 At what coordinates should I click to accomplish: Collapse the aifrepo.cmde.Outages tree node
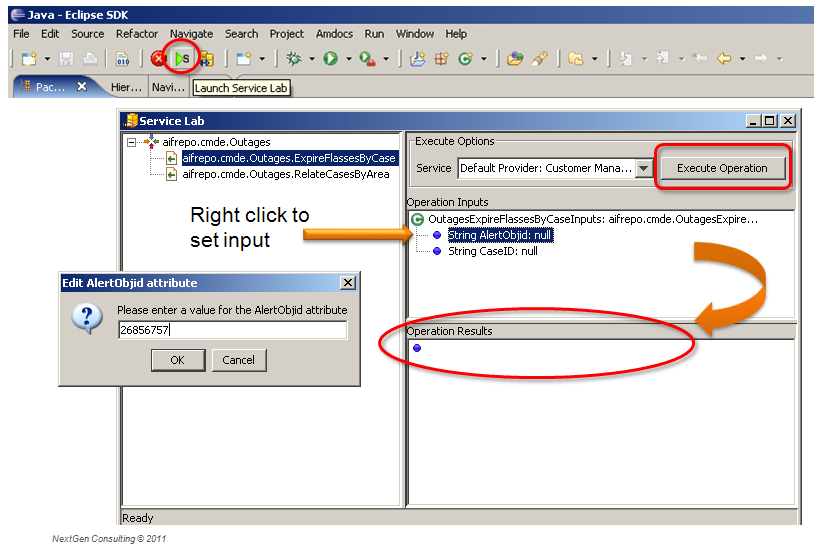coord(132,143)
